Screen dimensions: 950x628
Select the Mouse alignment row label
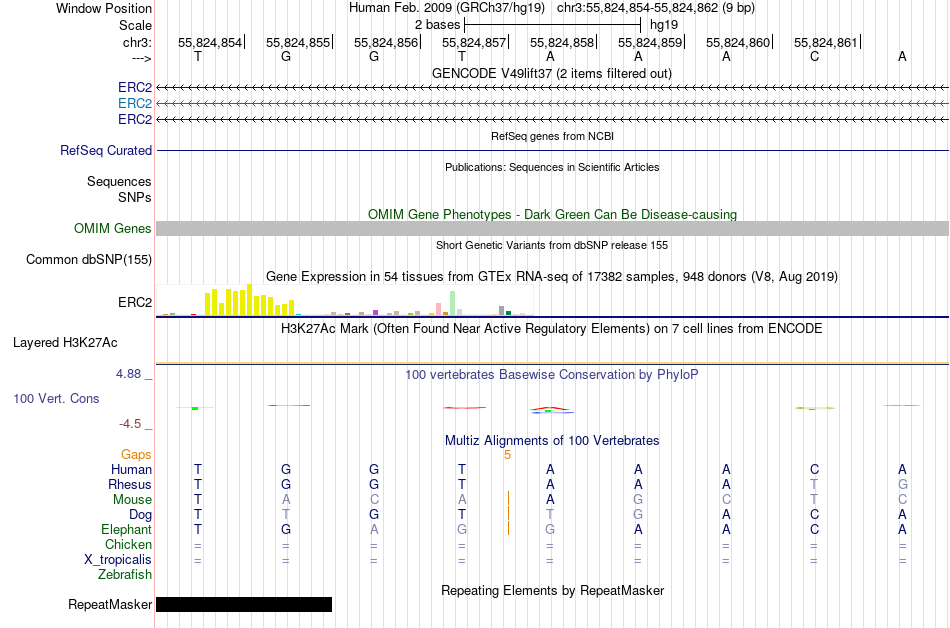coord(132,500)
